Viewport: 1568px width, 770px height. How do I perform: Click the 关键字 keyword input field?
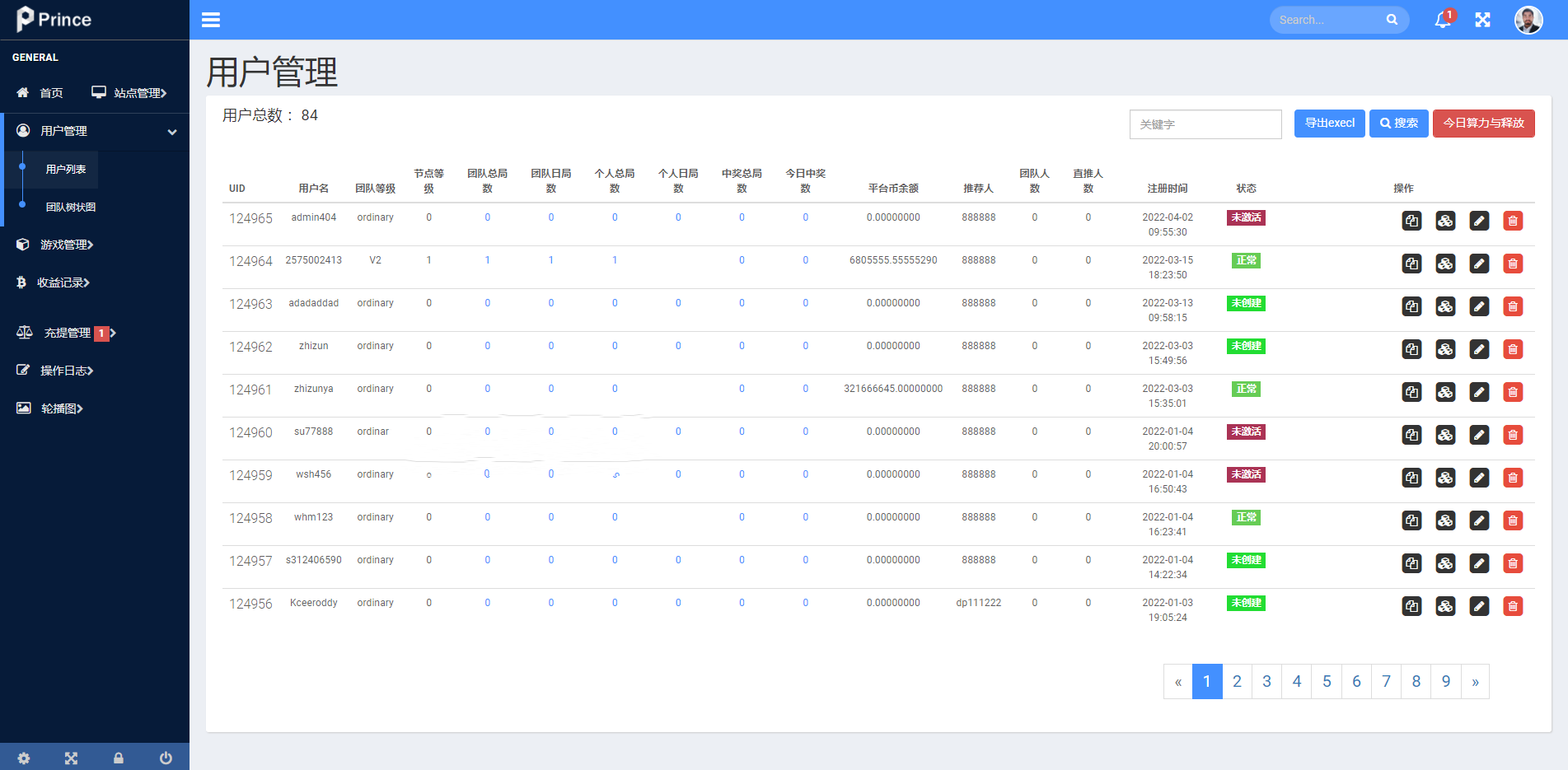pyautogui.click(x=1205, y=124)
